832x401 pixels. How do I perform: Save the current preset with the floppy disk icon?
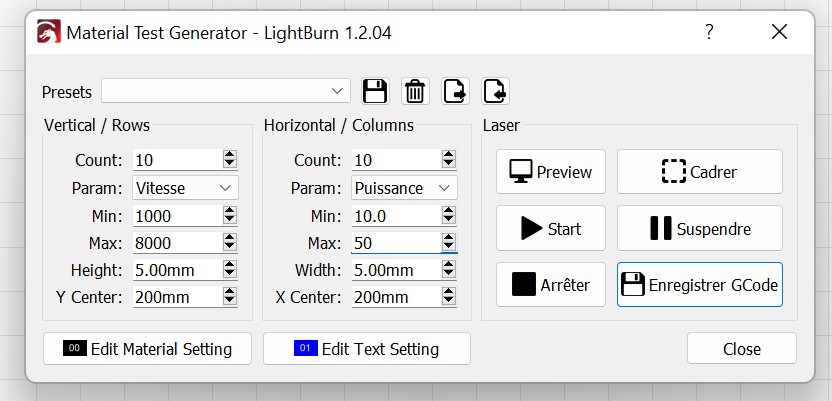coord(375,91)
